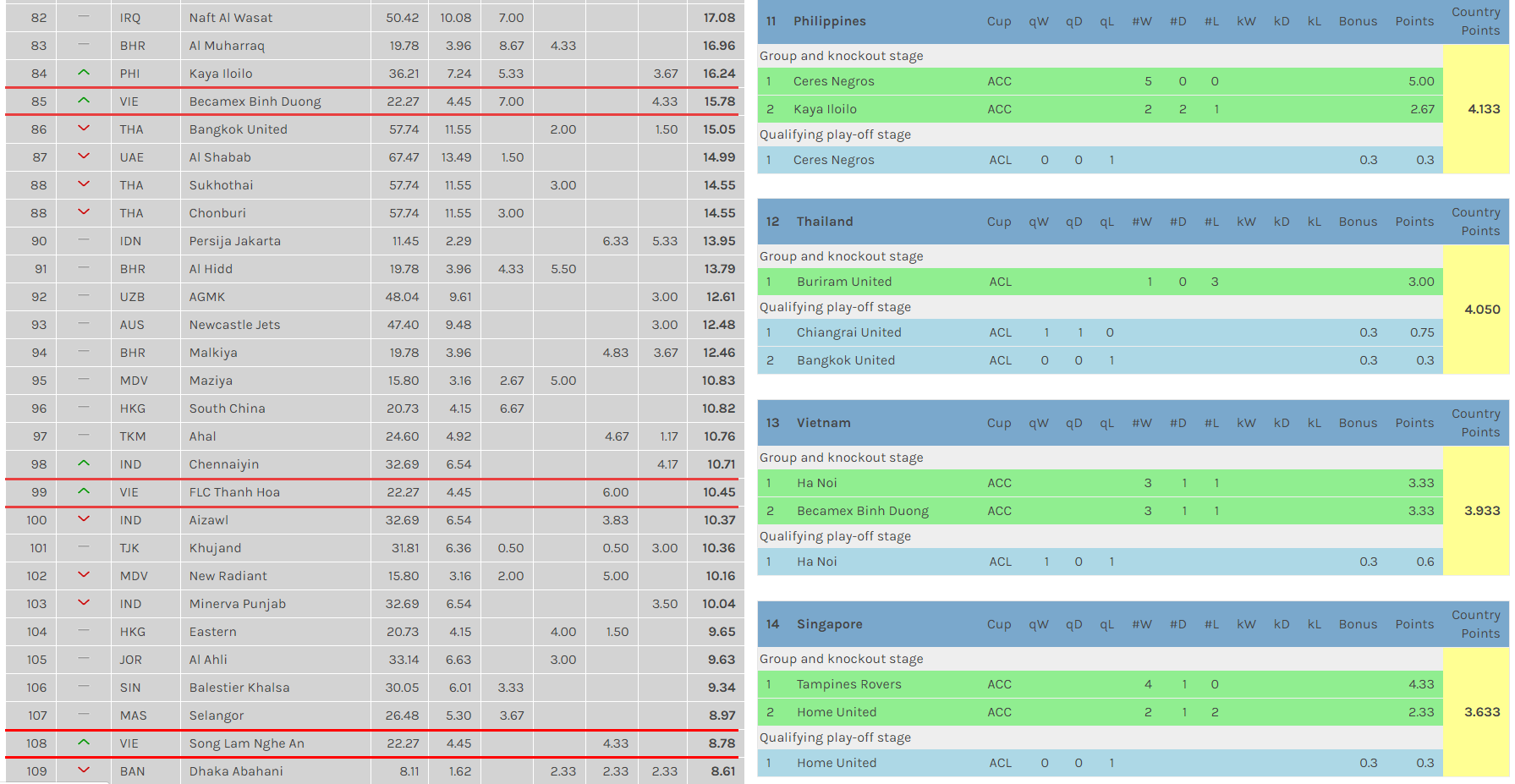Viewport: 1515px width, 784px height.
Task: Click the no-change dash for Naft Al Wasat
Action: [83, 16]
